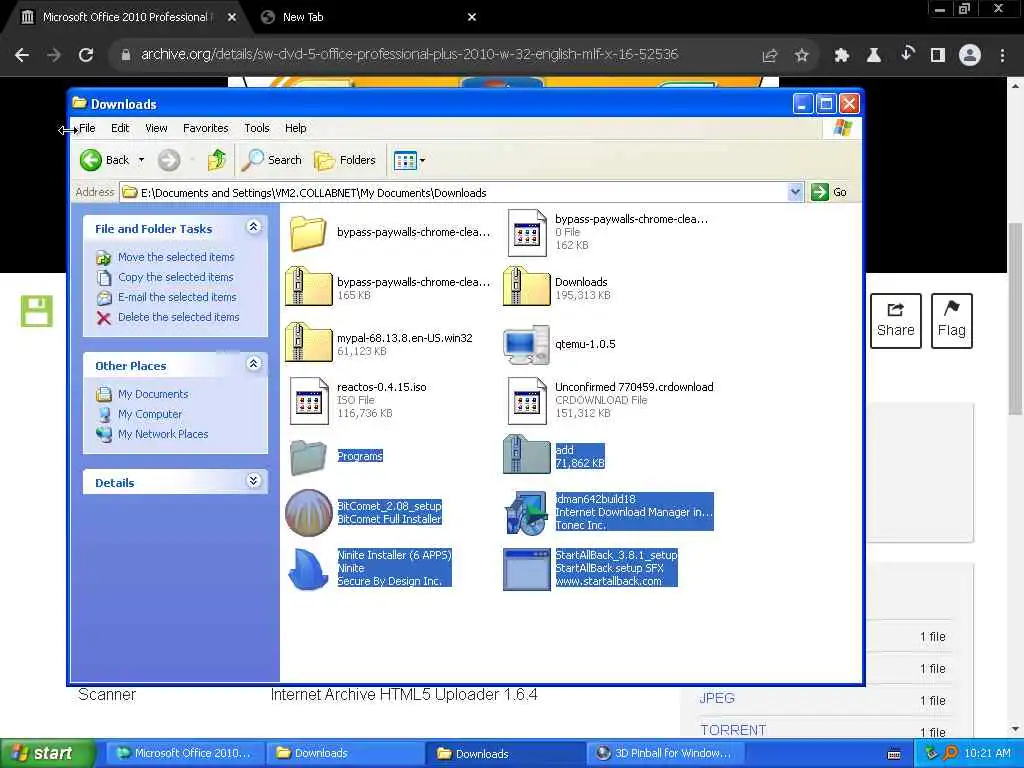
Task: Select the Downloads zip archive icon
Action: click(526, 286)
